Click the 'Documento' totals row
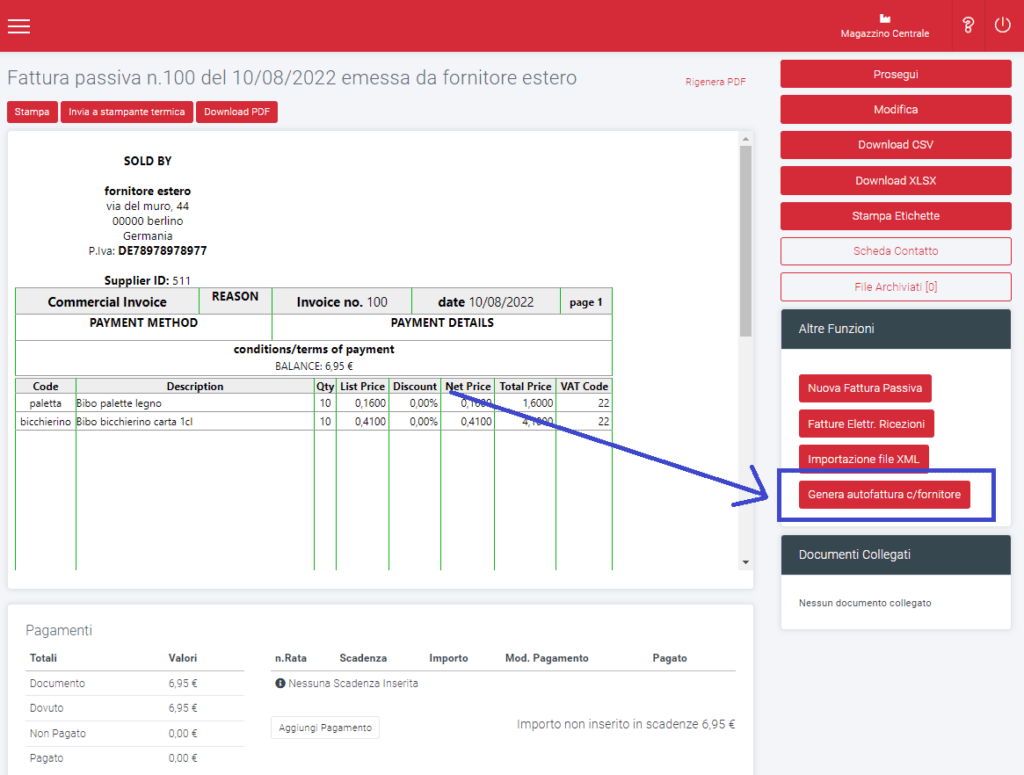The width and height of the screenshot is (1024, 775). coord(135,683)
